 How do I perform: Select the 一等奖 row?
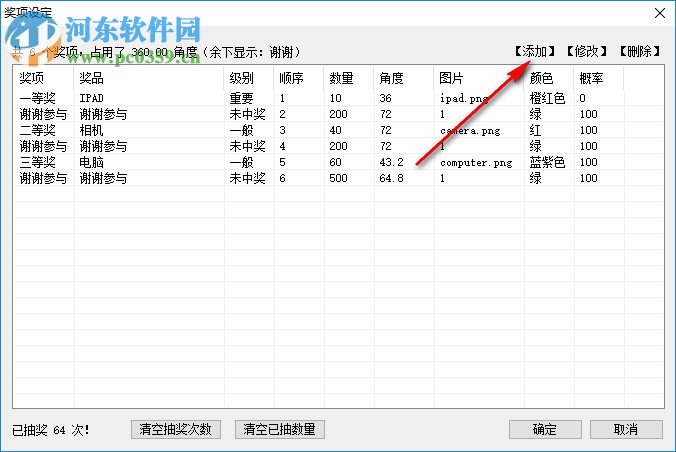pos(338,98)
